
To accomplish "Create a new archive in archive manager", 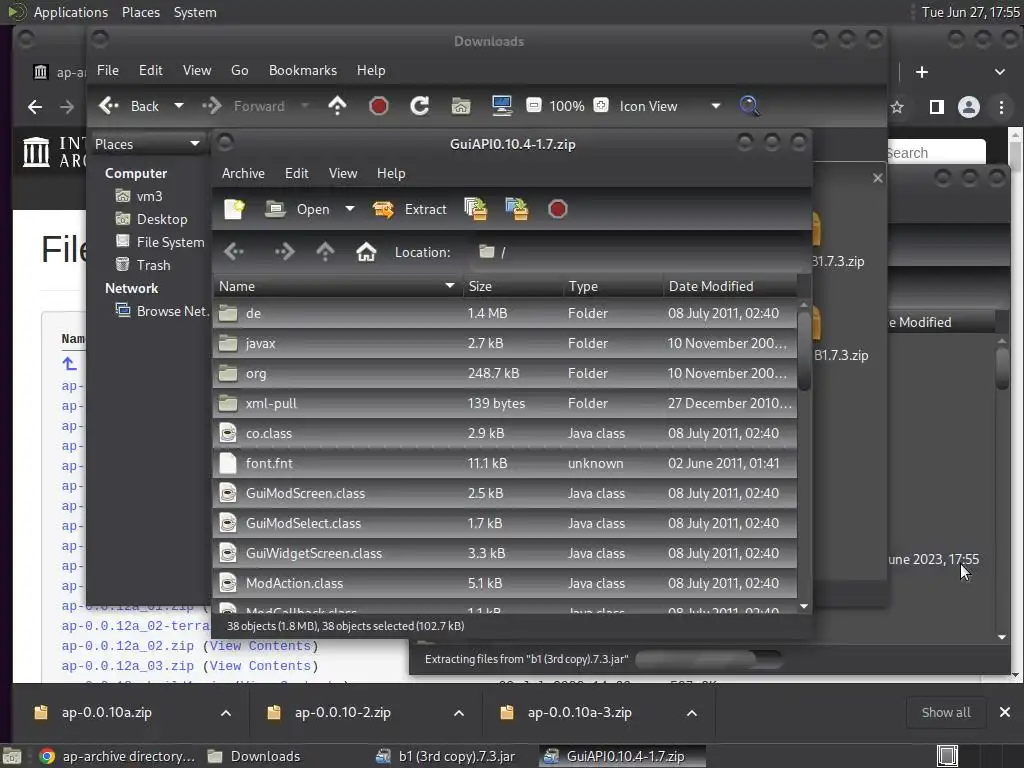I will (234, 210).
